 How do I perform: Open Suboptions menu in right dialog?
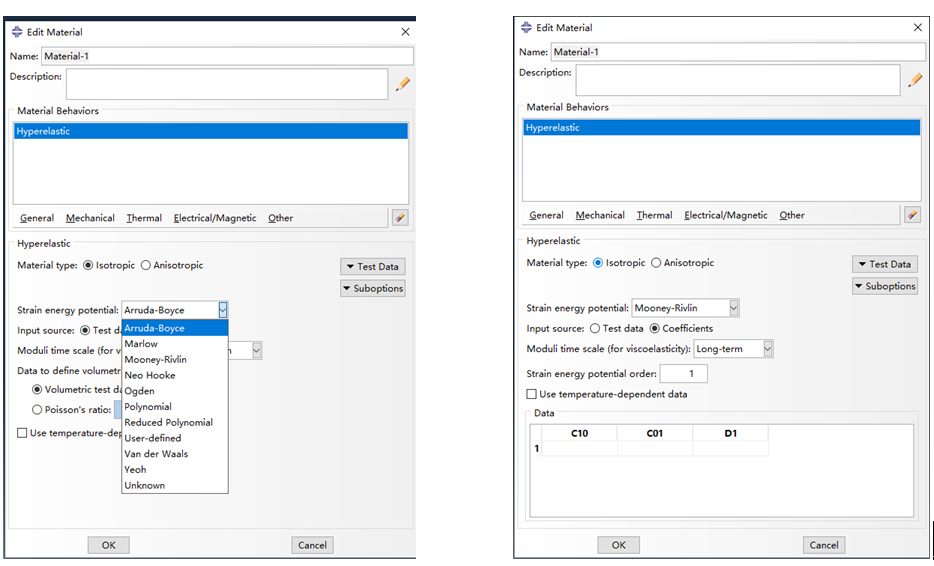coord(885,286)
